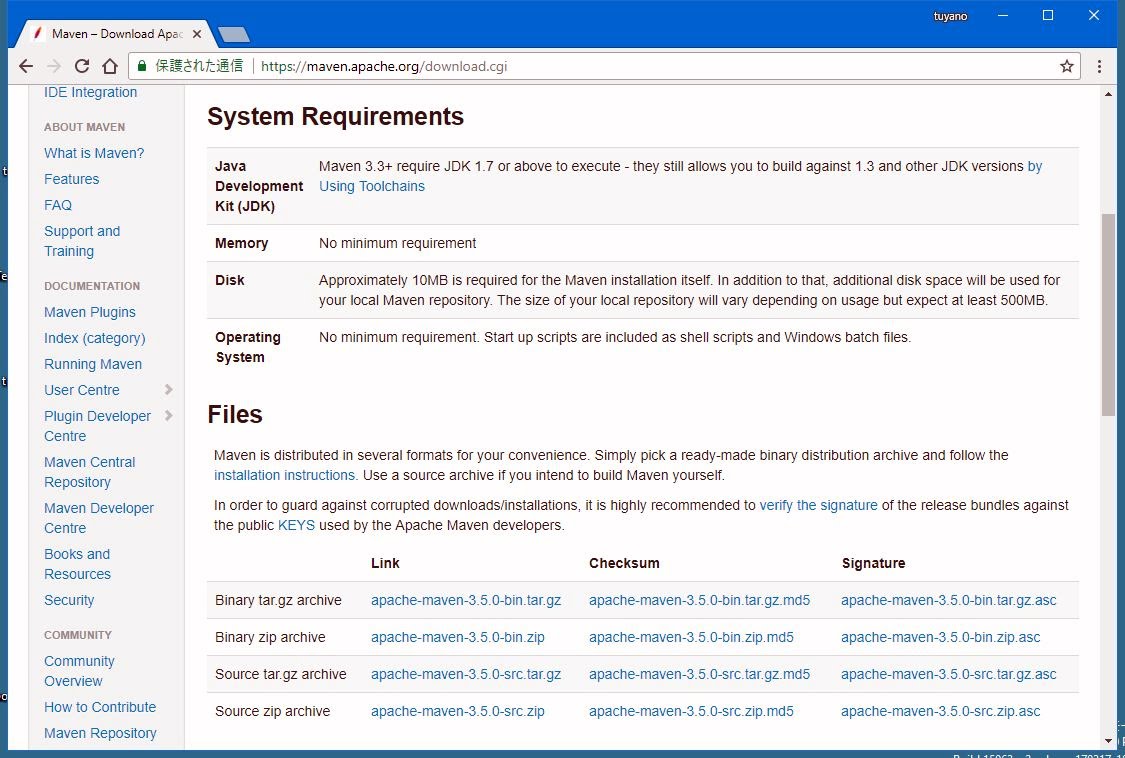Click the browser forward arrow

click(54, 66)
